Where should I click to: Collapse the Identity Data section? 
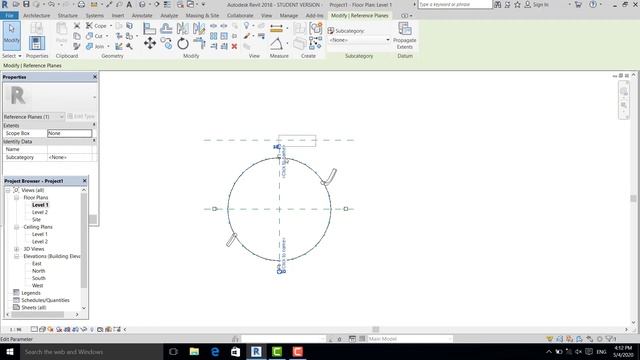(94, 141)
